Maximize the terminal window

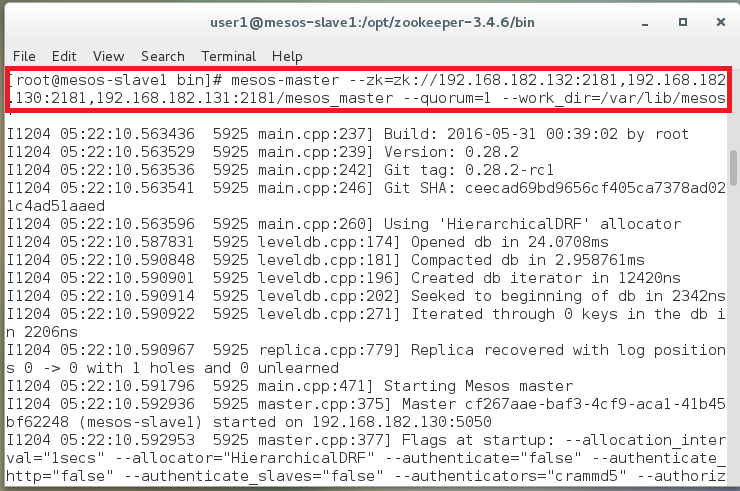pyautogui.click(x=682, y=22)
